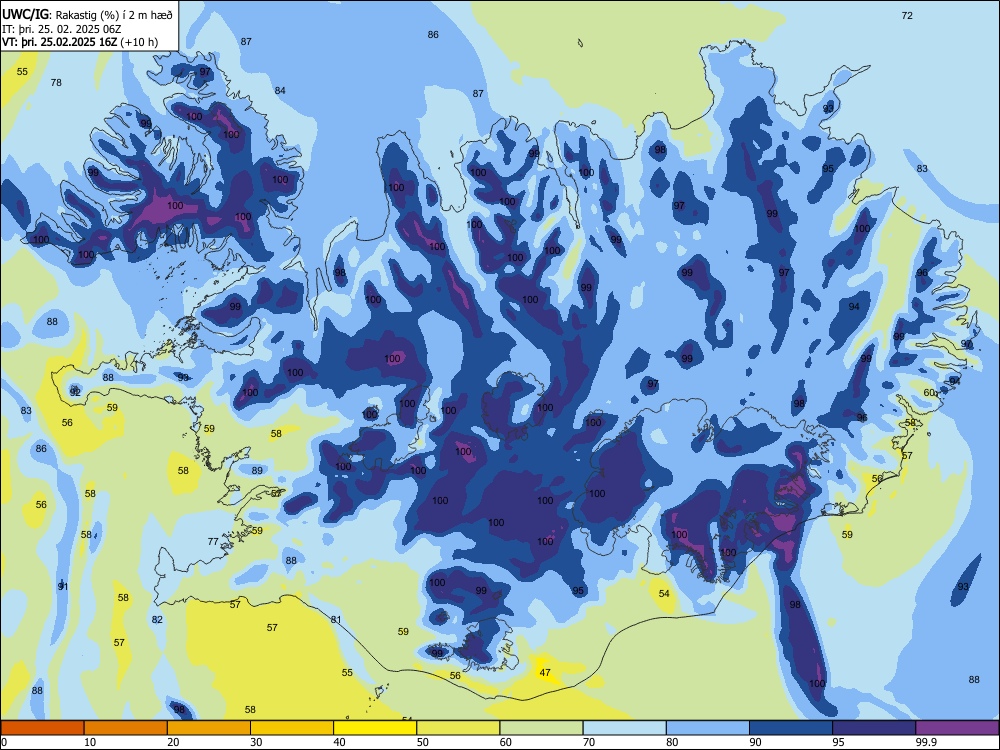Select the "(+10 h)" forecast offset text
The width and height of the screenshot is (1000, 750).
[x=140, y=43]
